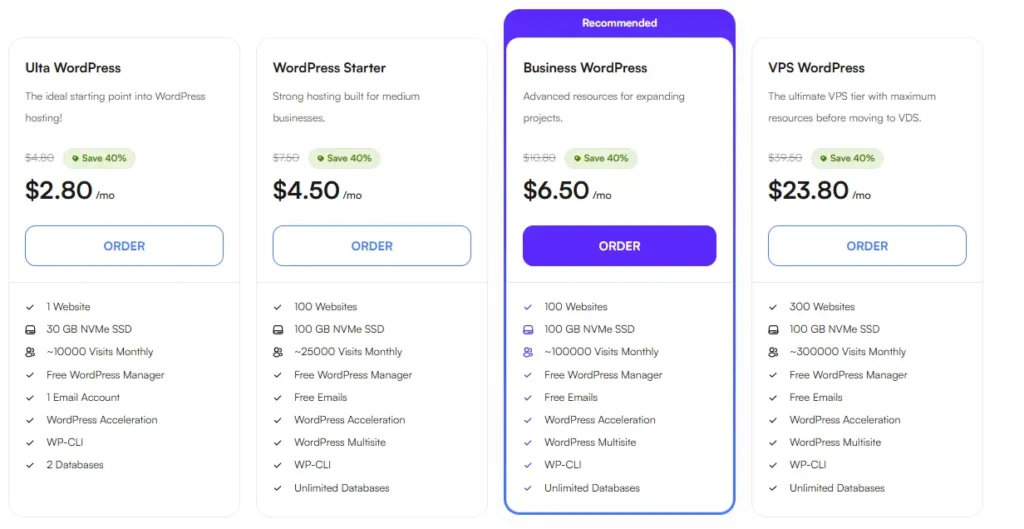Click the checkmark next to 300 Websites
Viewport: 1024px width, 529px height.
coord(773,307)
